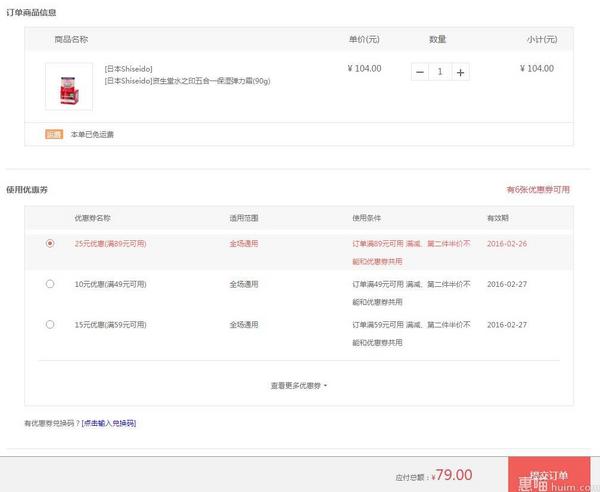
Task: Open the Shiseido 90g cream product title
Action: coord(187,81)
